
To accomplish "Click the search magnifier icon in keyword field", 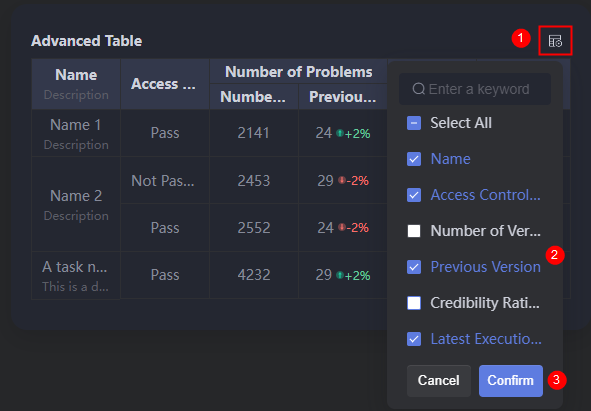I will (x=418, y=89).
